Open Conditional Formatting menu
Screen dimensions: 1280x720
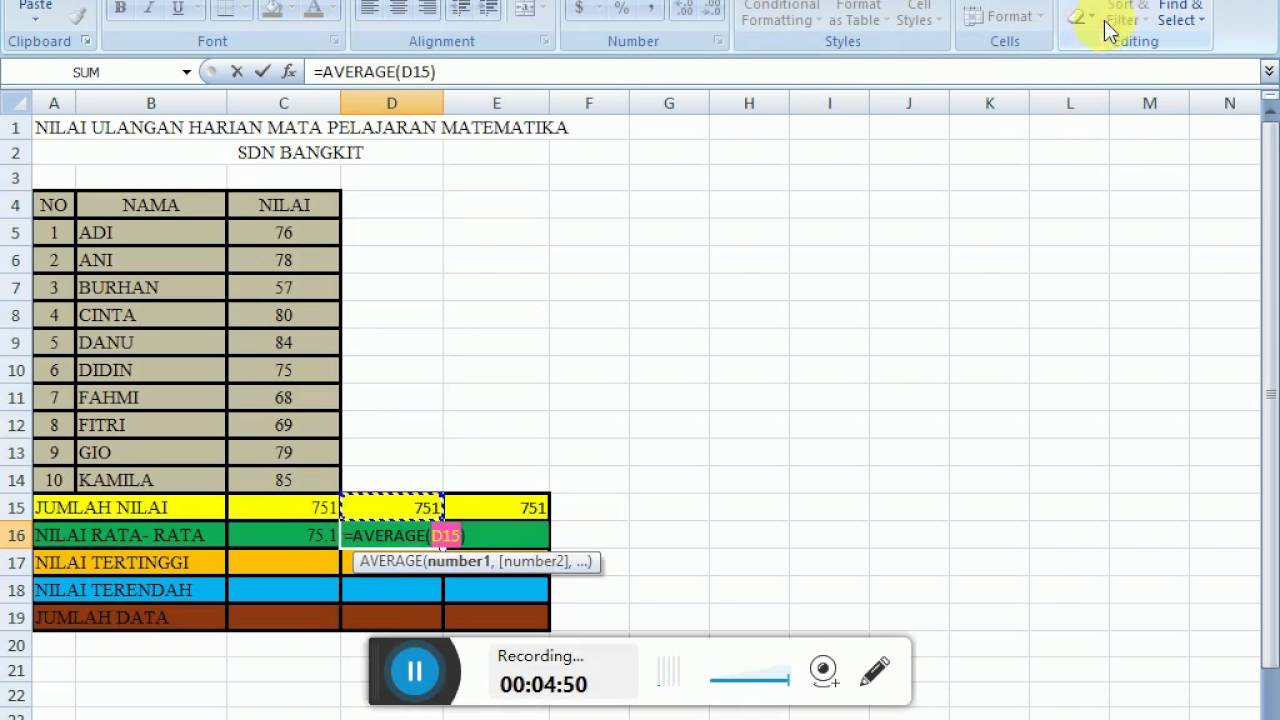[781, 13]
